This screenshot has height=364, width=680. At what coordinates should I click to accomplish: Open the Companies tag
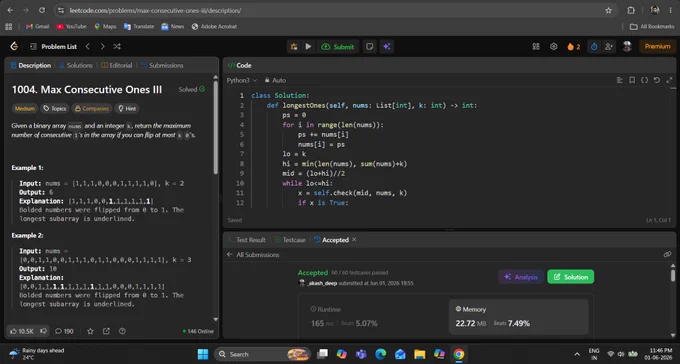point(92,108)
